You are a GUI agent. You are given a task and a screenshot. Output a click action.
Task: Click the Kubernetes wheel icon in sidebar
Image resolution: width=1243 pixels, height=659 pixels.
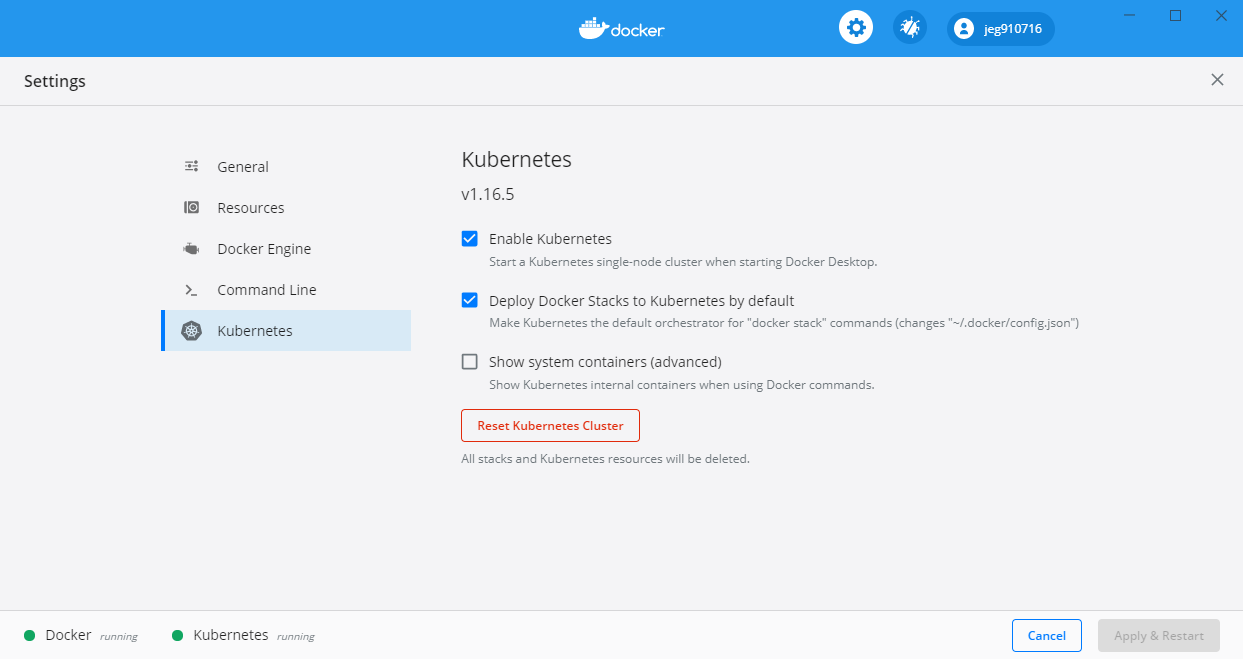[191, 331]
